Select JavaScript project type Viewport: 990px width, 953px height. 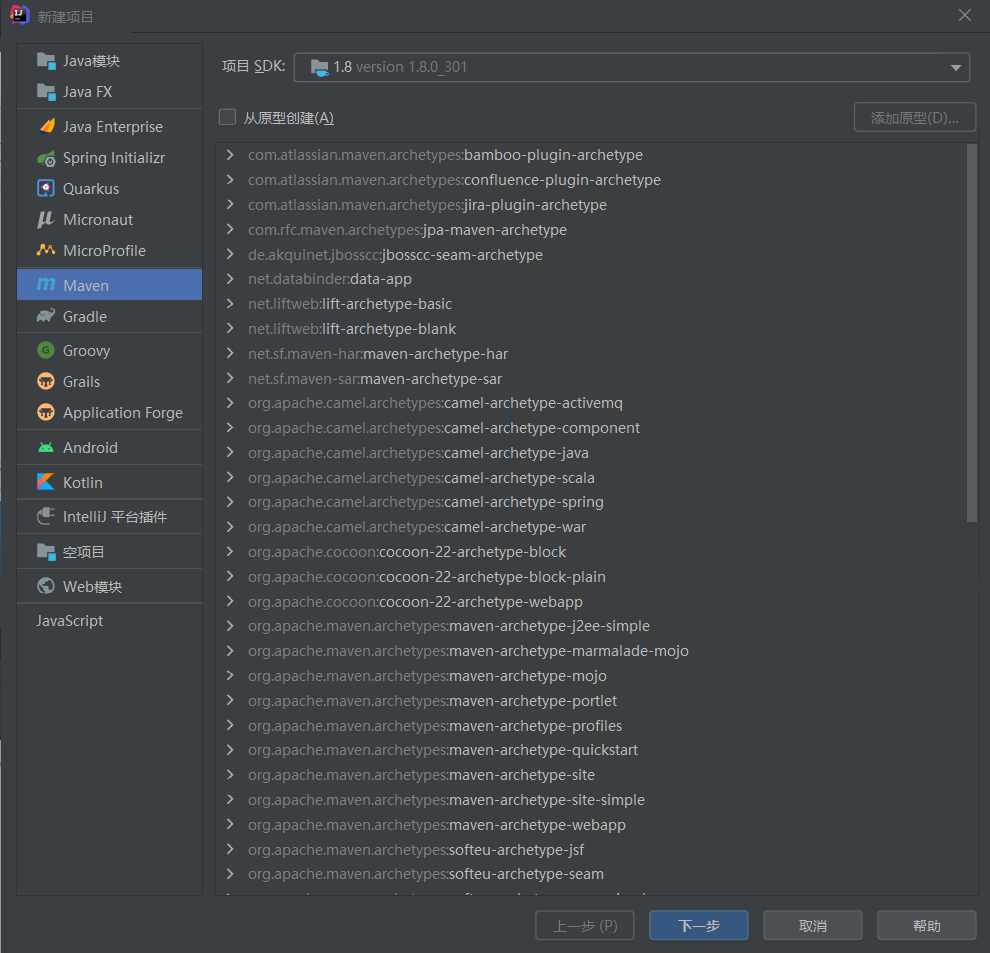(x=110, y=621)
